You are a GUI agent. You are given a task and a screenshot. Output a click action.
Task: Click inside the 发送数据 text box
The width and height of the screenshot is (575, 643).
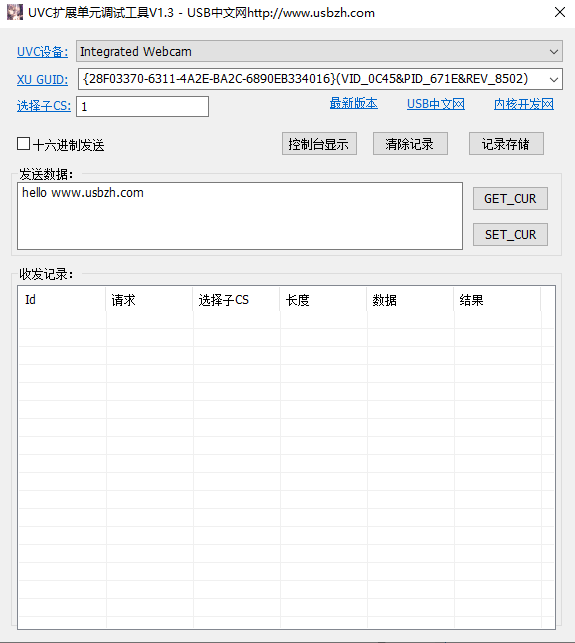[240, 216]
